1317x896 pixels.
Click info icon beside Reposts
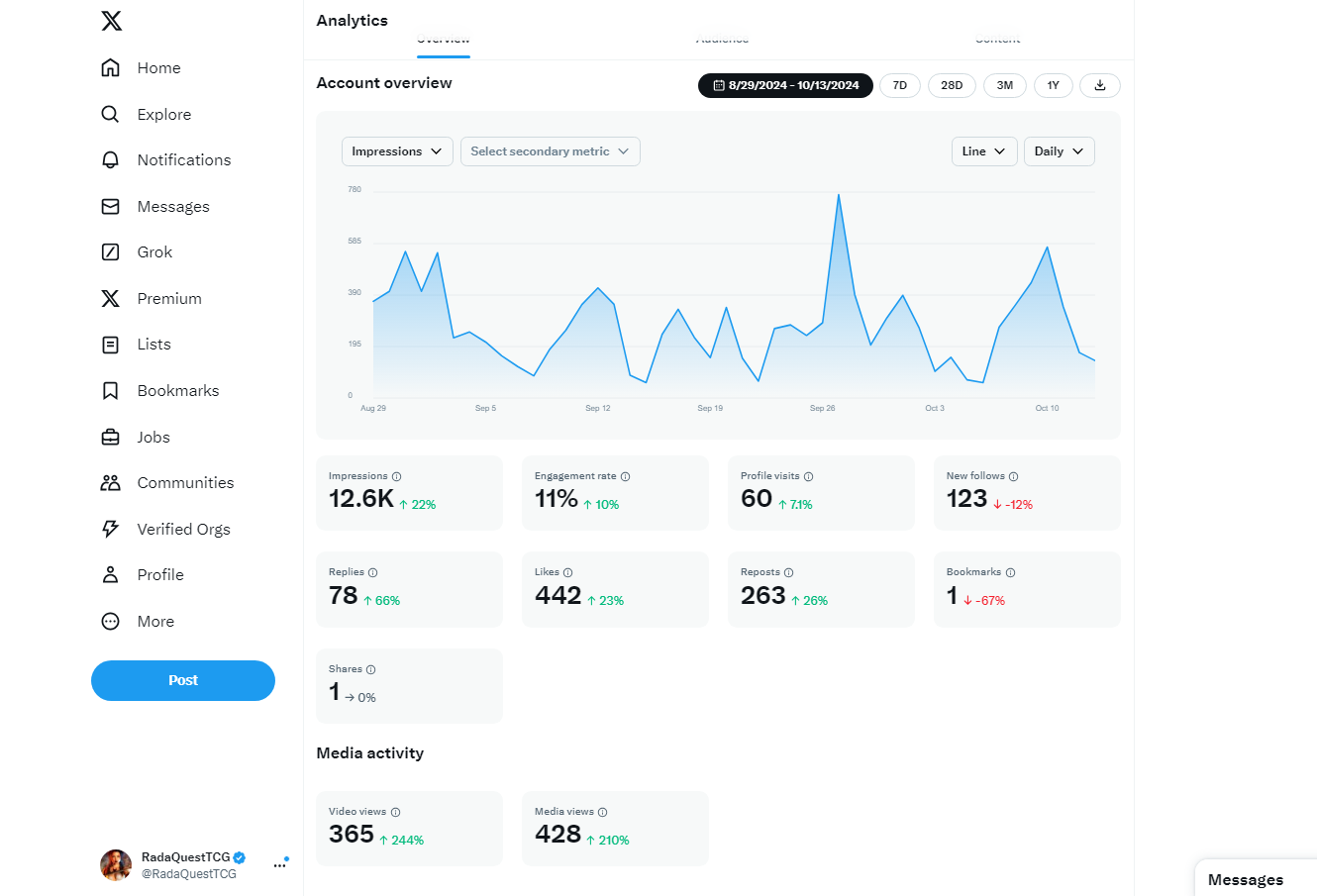click(789, 572)
